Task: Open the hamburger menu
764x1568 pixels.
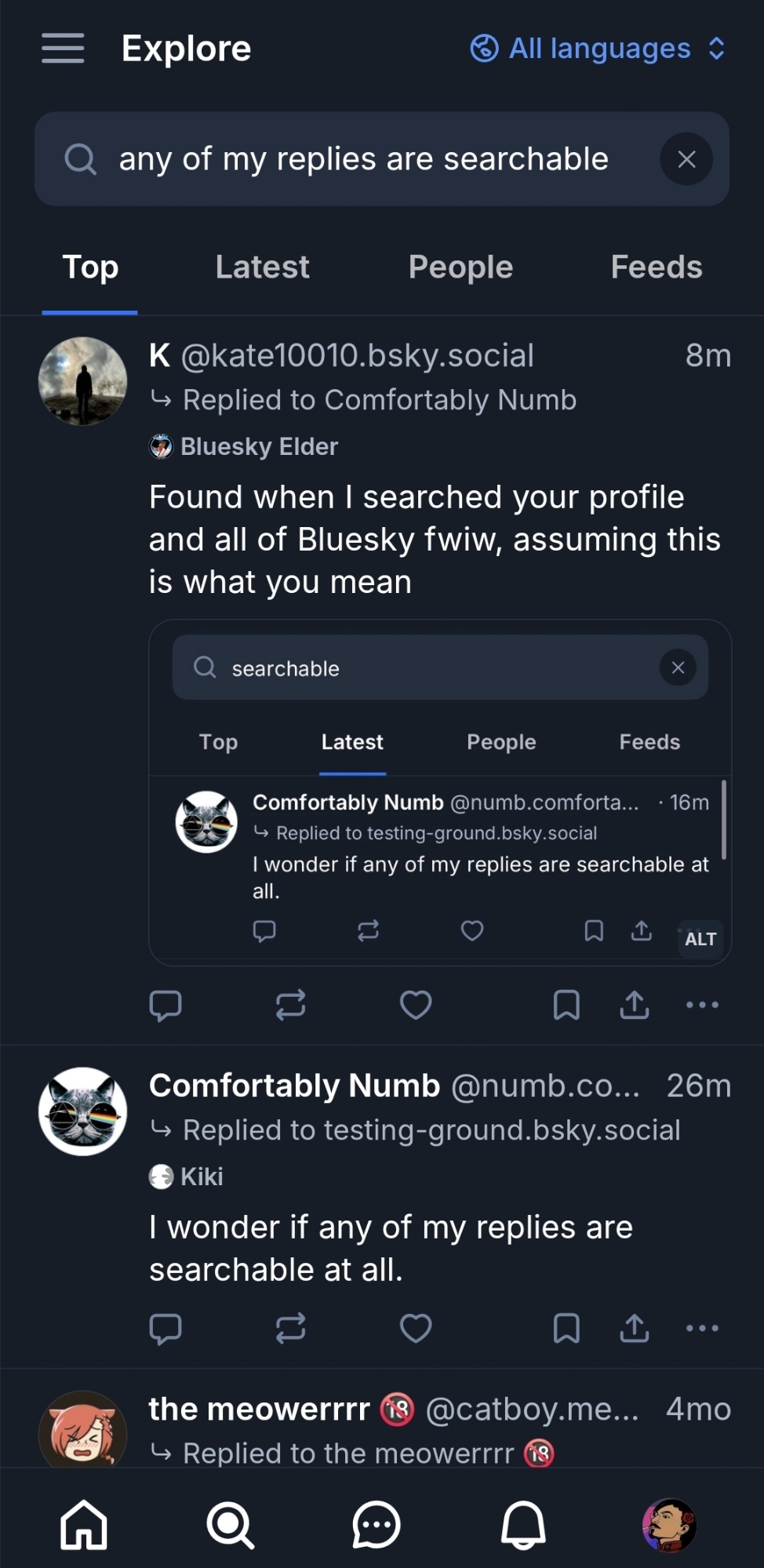Action: (63, 49)
